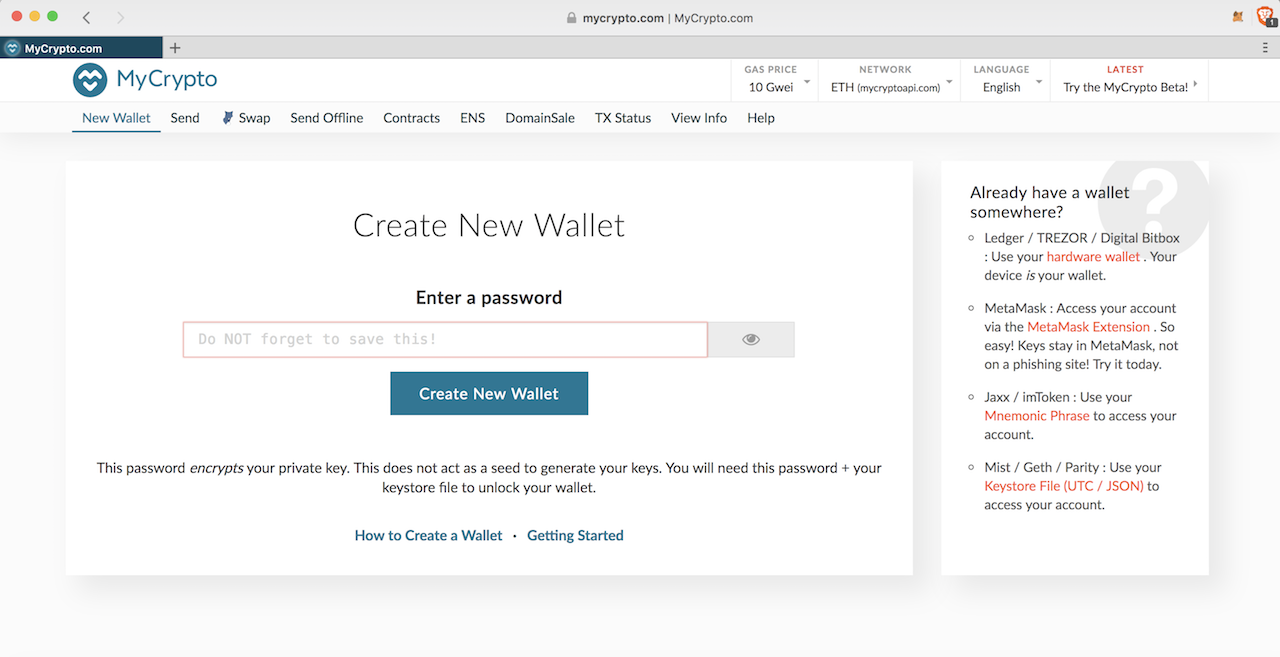
Task: Focus the password input field
Action: [445, 340]
